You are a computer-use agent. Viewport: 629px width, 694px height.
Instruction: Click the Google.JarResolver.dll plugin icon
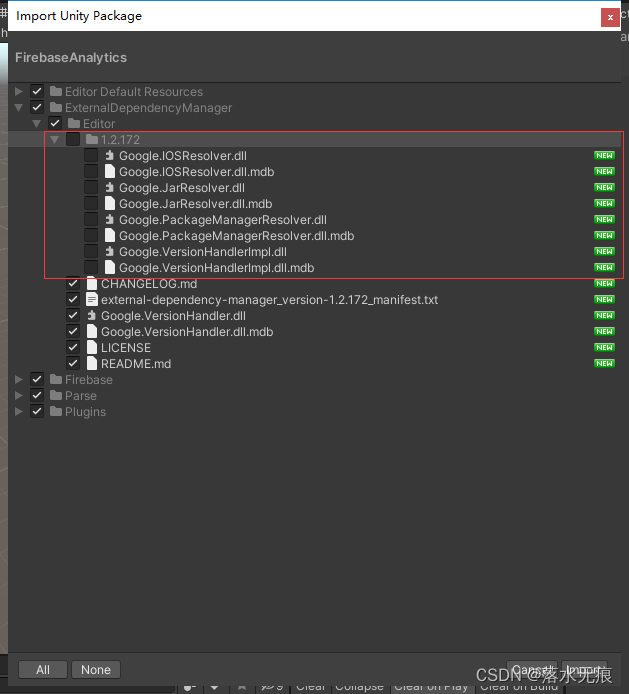click(x=109, y=188)
